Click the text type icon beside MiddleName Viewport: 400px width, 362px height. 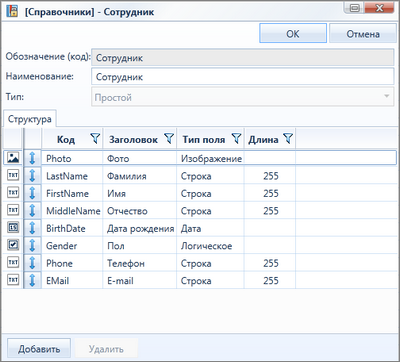13,210
